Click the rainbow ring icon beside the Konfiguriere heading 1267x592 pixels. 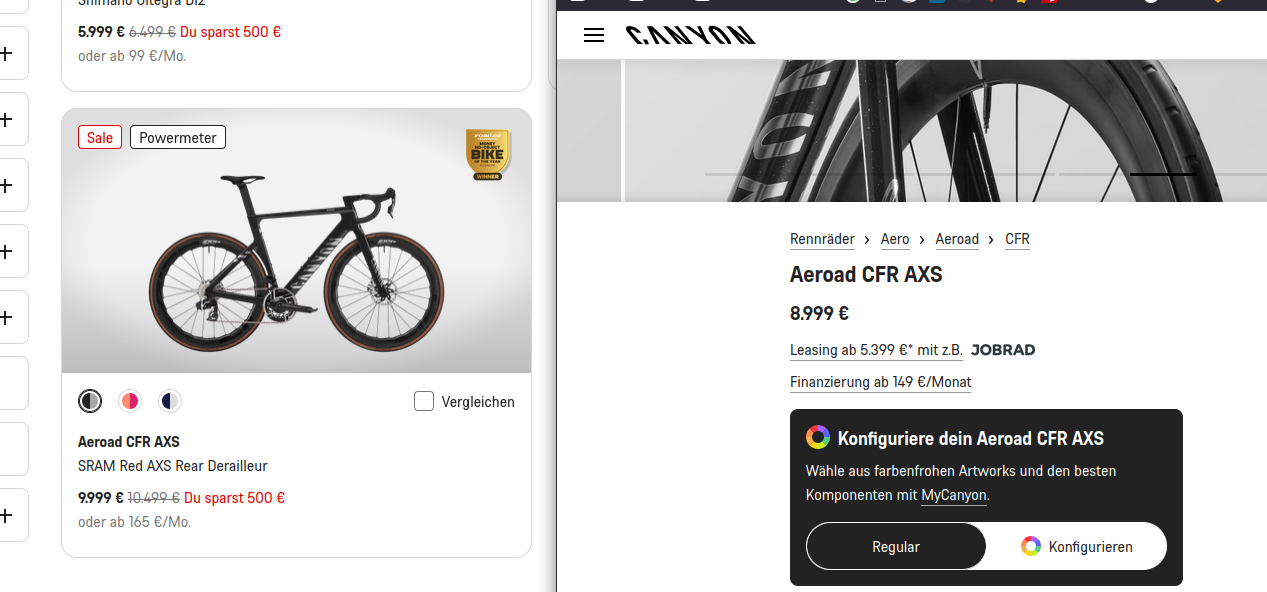point(818,437)
